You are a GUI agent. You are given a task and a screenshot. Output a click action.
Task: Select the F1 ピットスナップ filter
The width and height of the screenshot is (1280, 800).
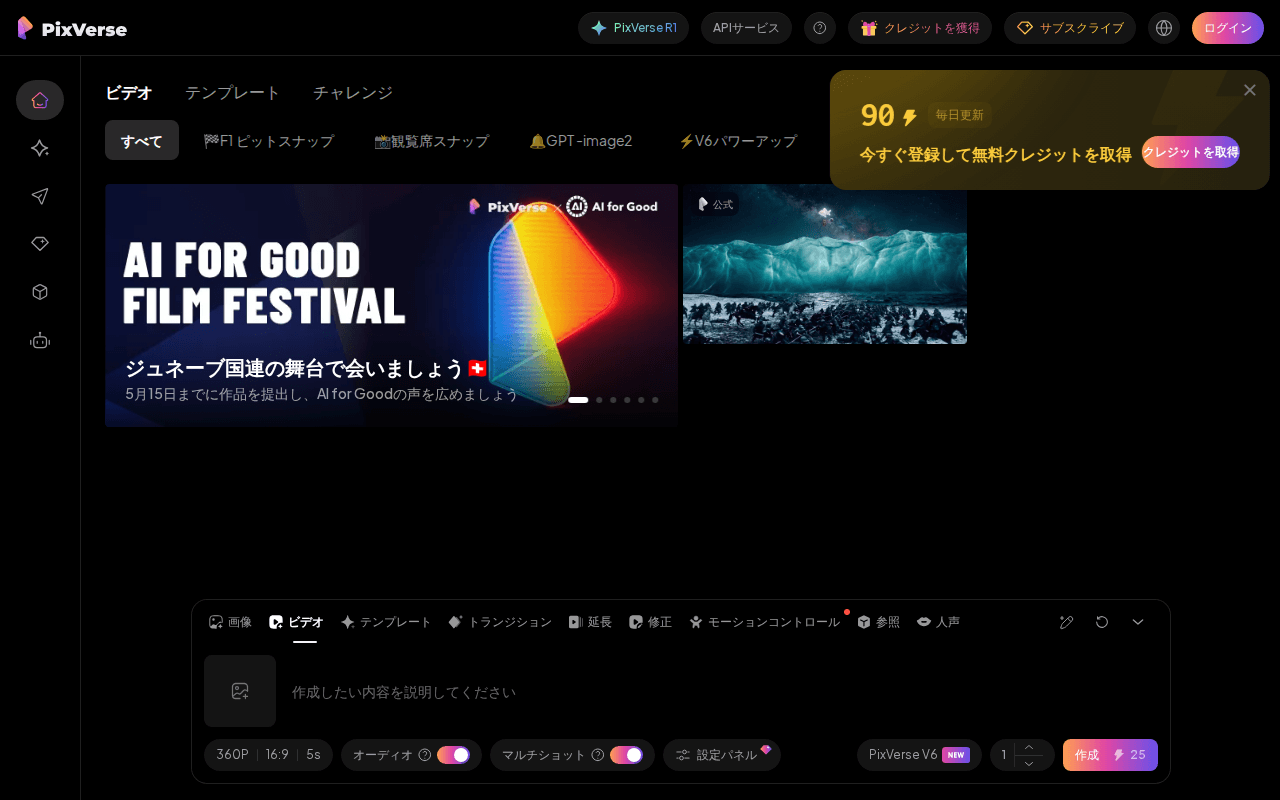[269, 140]
